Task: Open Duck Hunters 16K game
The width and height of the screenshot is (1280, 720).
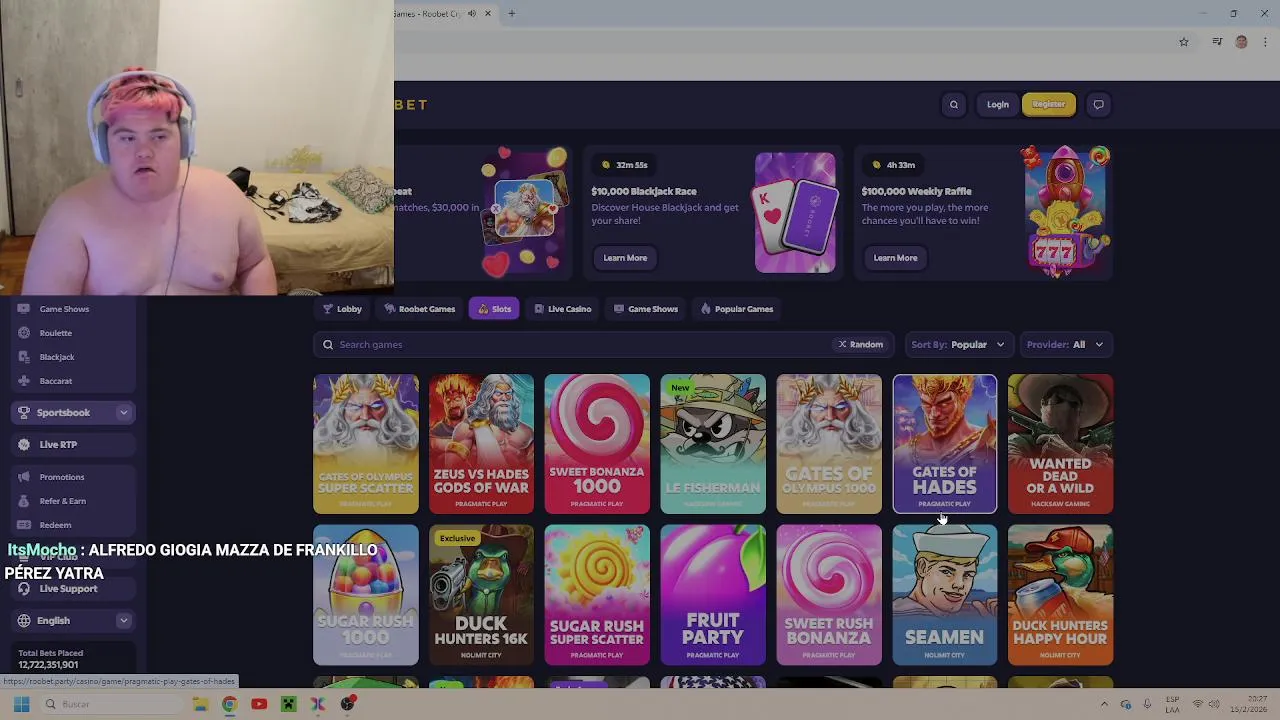Action: [481, 595]
